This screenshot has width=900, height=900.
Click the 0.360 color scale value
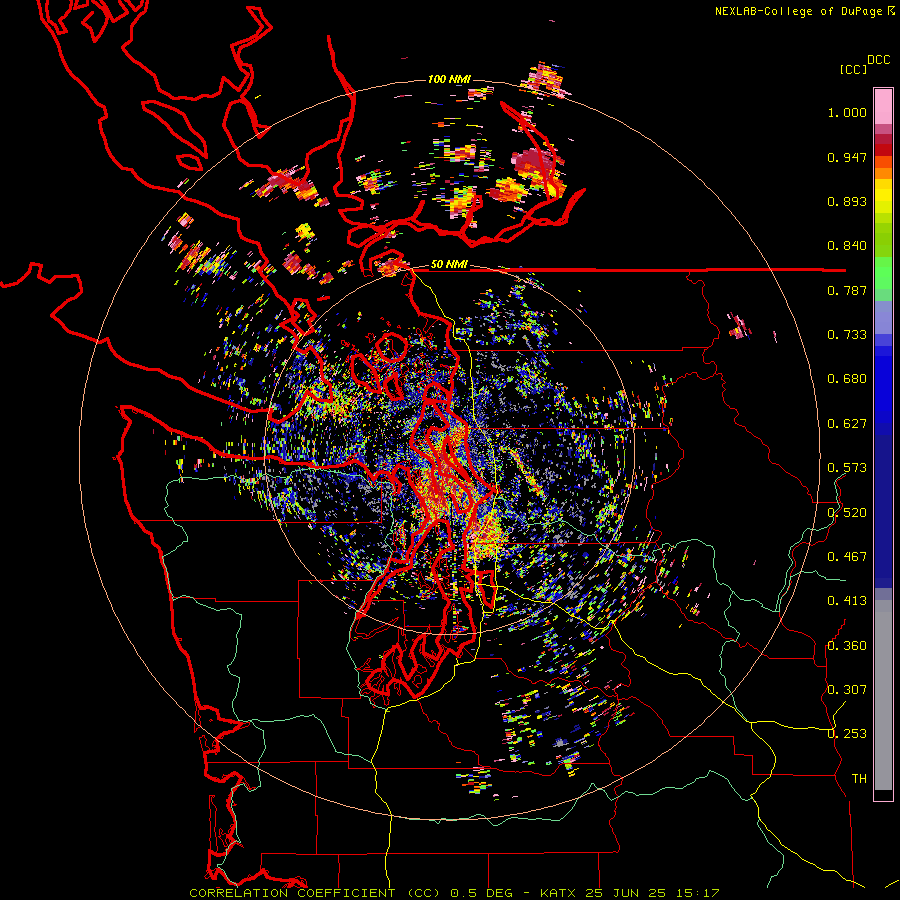[x=847, y=646]
